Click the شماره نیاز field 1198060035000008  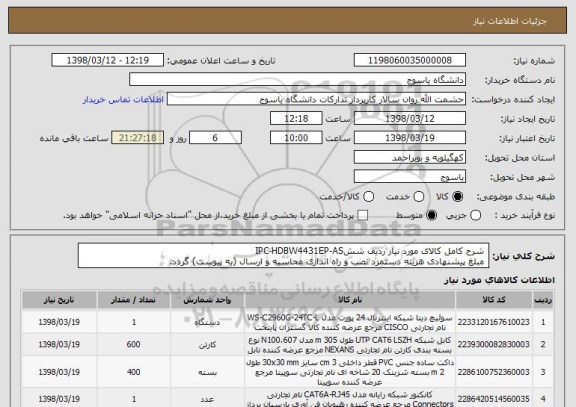[410, 60]
